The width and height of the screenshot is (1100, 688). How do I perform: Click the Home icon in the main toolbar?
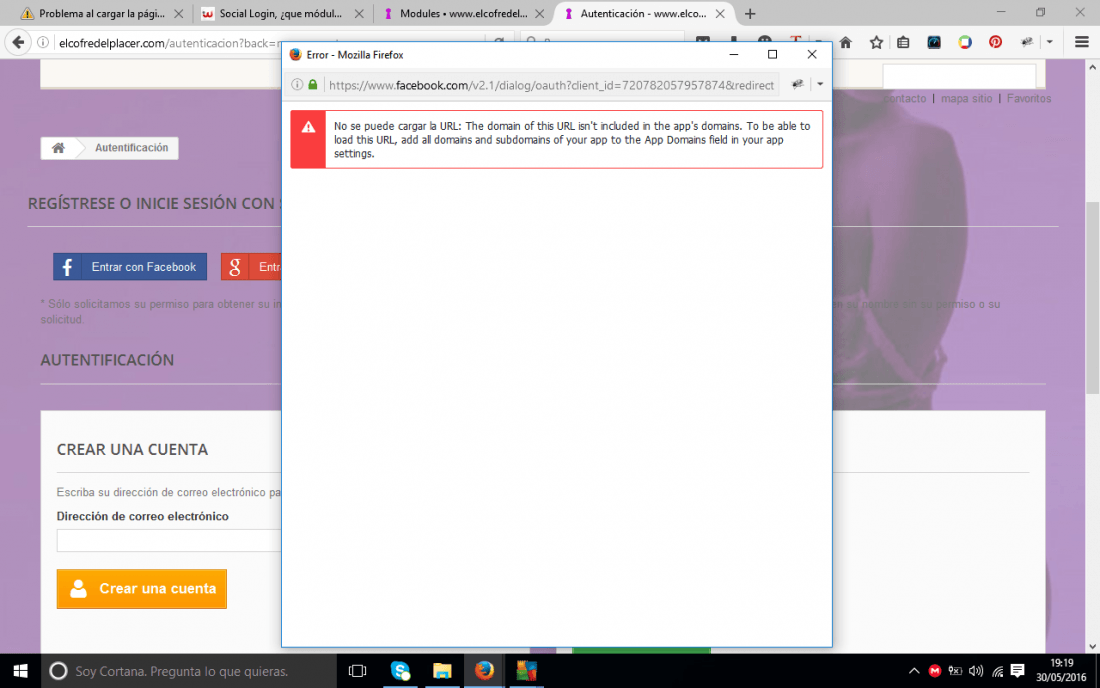[x=845, y=43]
